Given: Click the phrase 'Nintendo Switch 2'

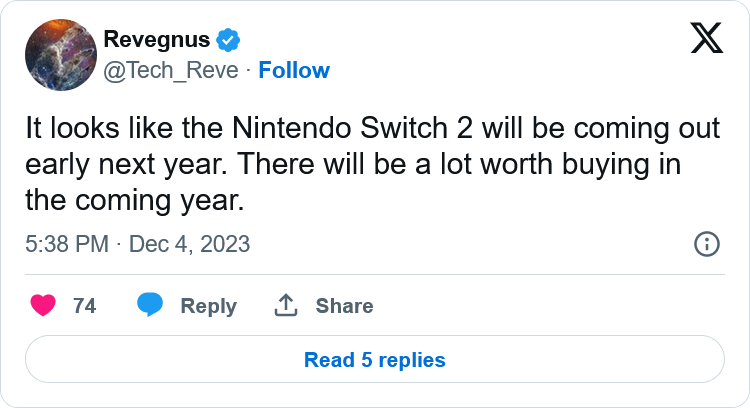Looking at the screenshot, I should (352, 128).
